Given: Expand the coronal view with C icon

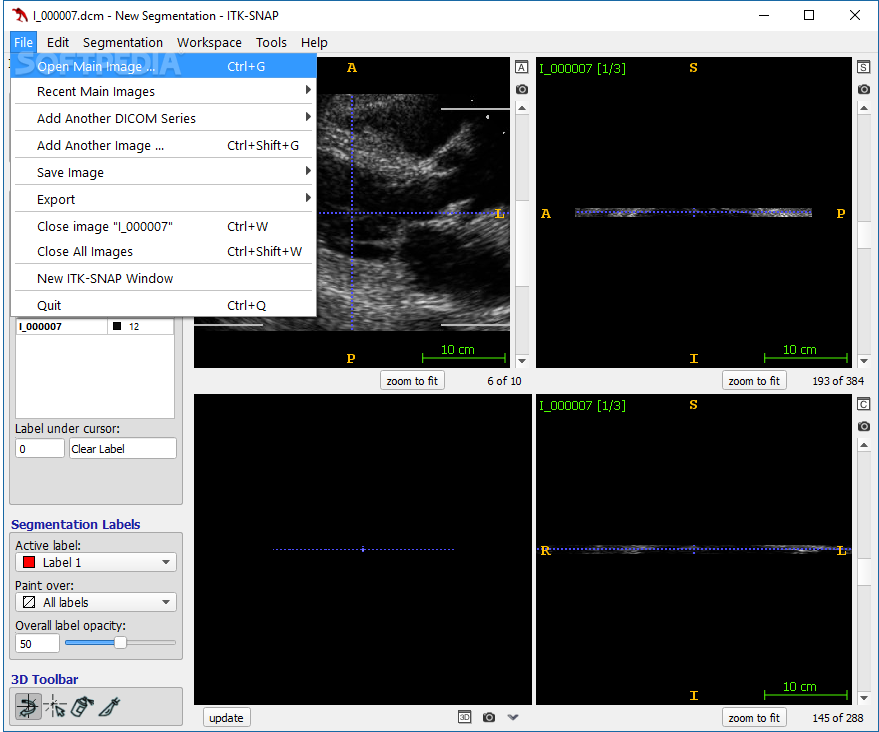Looking at the screenshot, I should (x=863, y=404).
